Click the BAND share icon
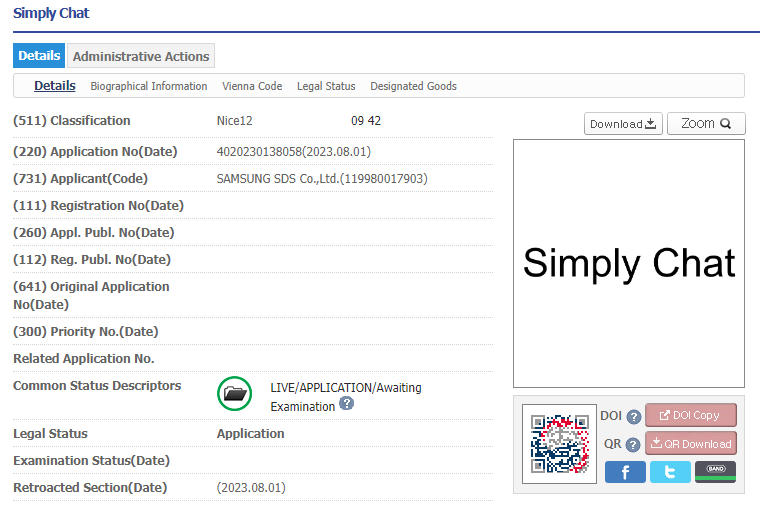Image resolution: width=760 pixels, height=507 pixels. point(715,472)
